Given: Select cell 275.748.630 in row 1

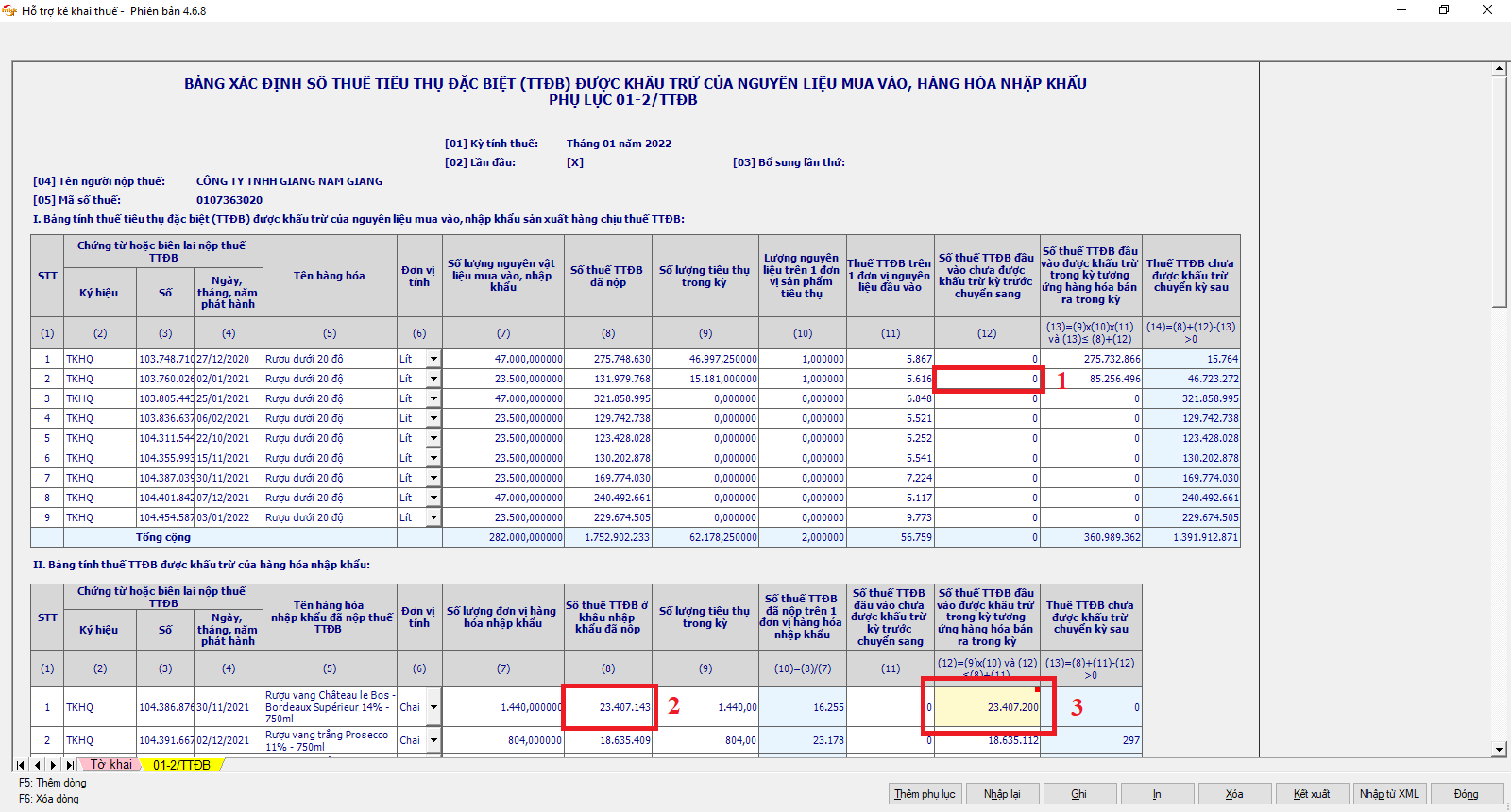Looking at the screenshot, I should coord(608,359).
